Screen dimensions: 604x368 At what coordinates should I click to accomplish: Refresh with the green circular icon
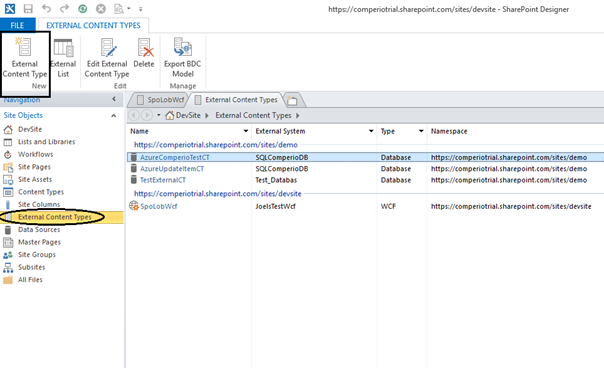point(82,8)
